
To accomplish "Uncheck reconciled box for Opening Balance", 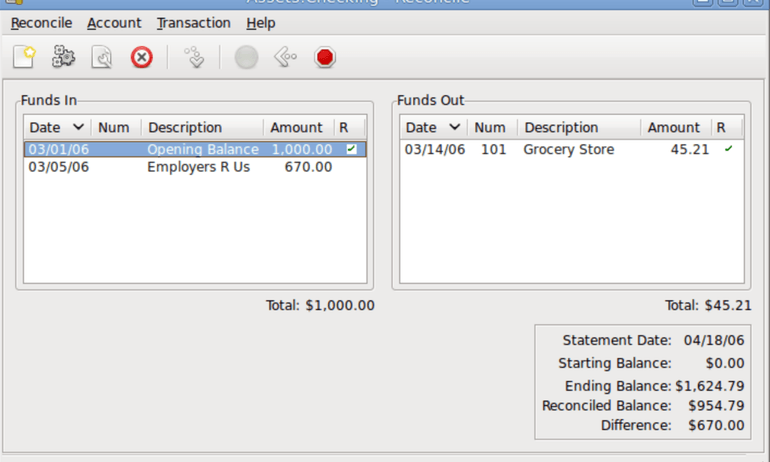I will point(351,149).
